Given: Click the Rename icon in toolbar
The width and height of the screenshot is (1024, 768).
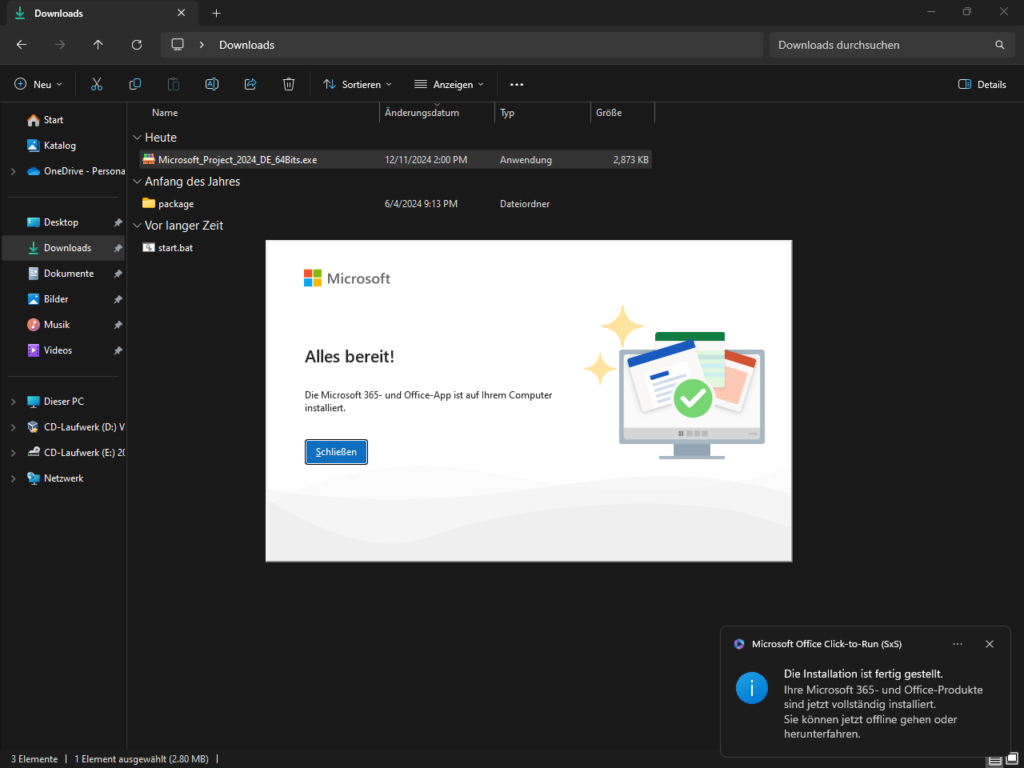Looking at the screenshot, I should (212, 84).
